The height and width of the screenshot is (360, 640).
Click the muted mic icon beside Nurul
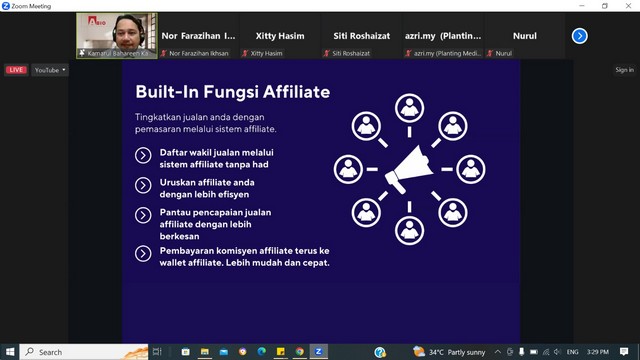coord(490,53)
